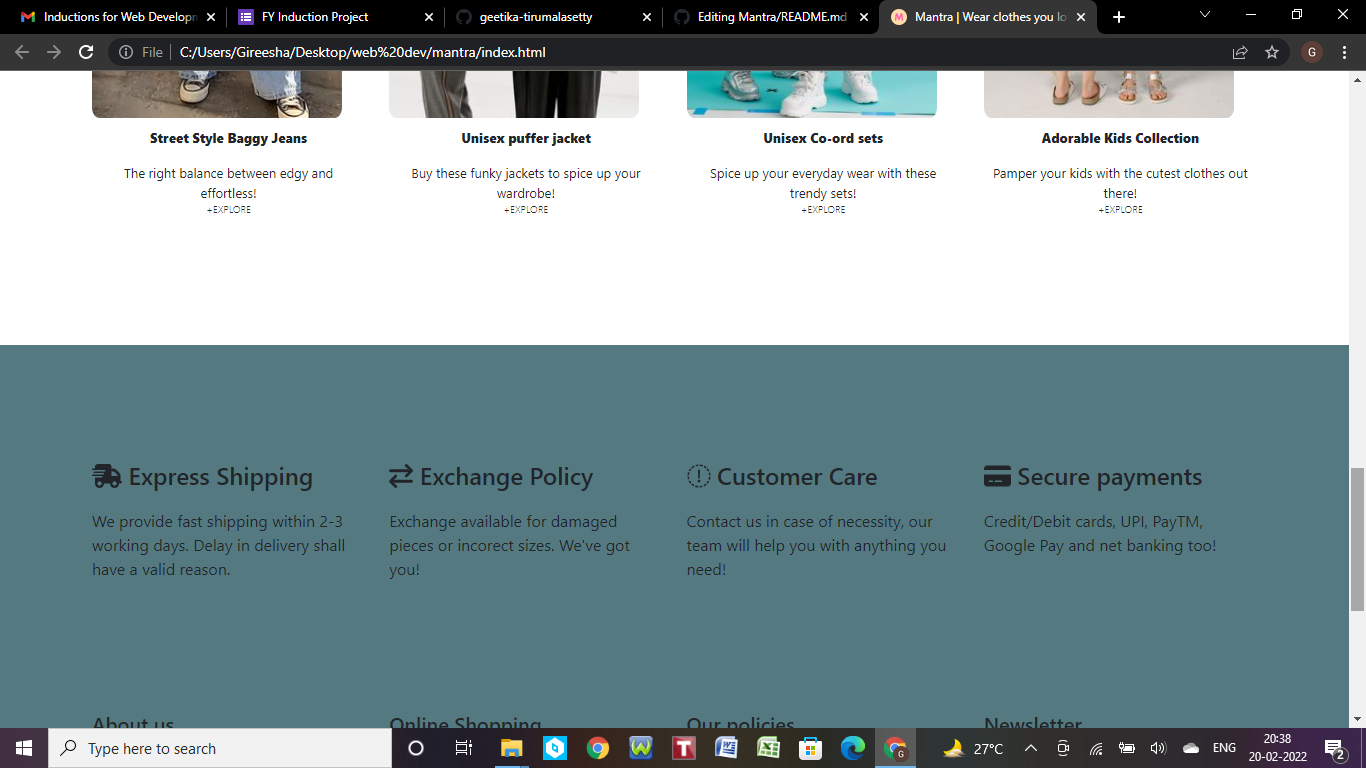Click the Secure payments card icon
Viewport: 1366px width, 768px height.
click(x=996, y=476)
